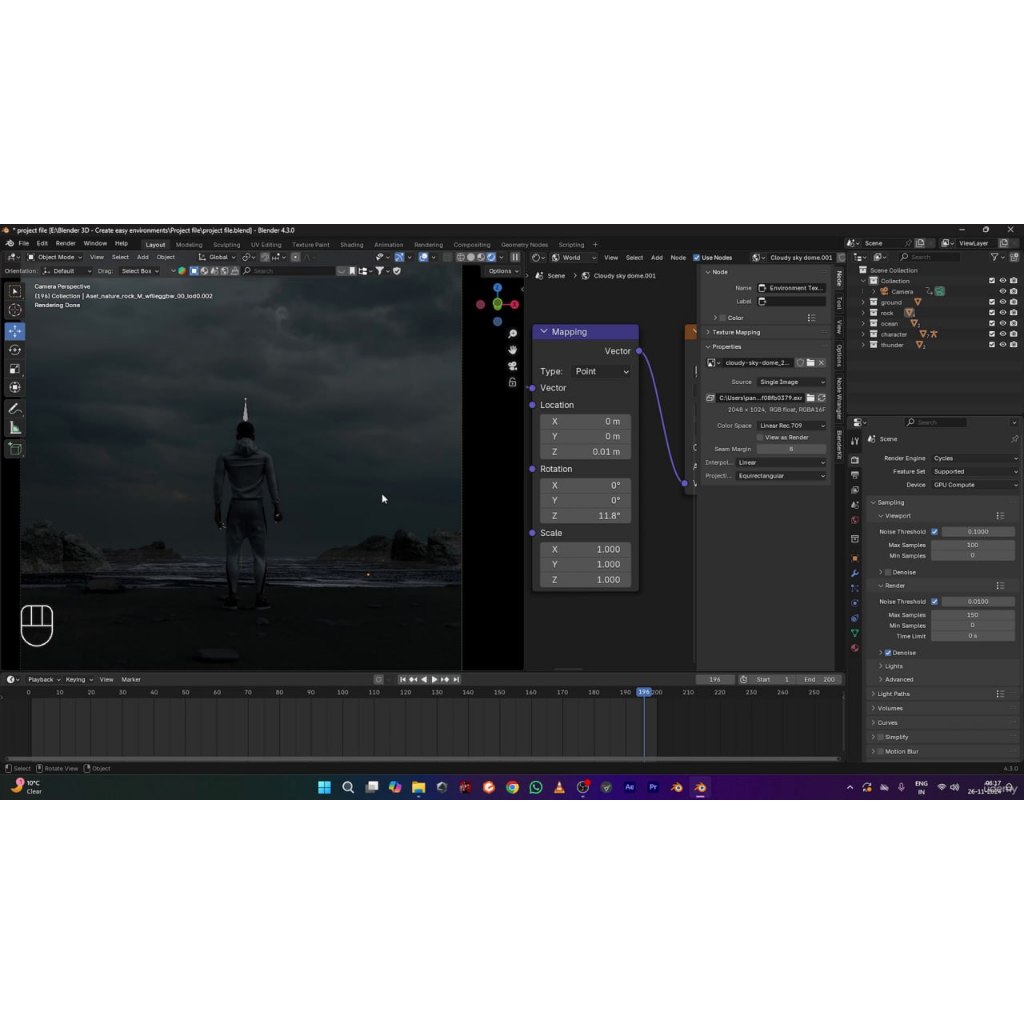Jump to the timeline end frame button
Image resolution: width=1024 pixels, height=1024 pixels.
coord(456,680)
